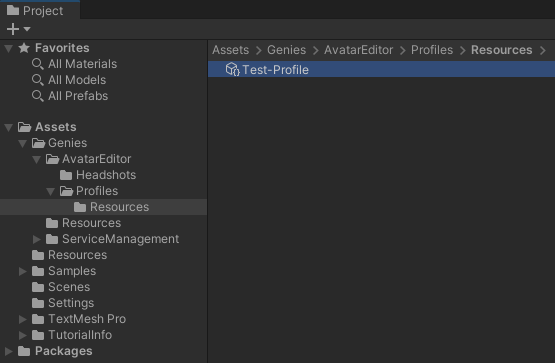Select the ServiceManagement folder
Screen dimensions: 555x363
click(x=120, y=239)
